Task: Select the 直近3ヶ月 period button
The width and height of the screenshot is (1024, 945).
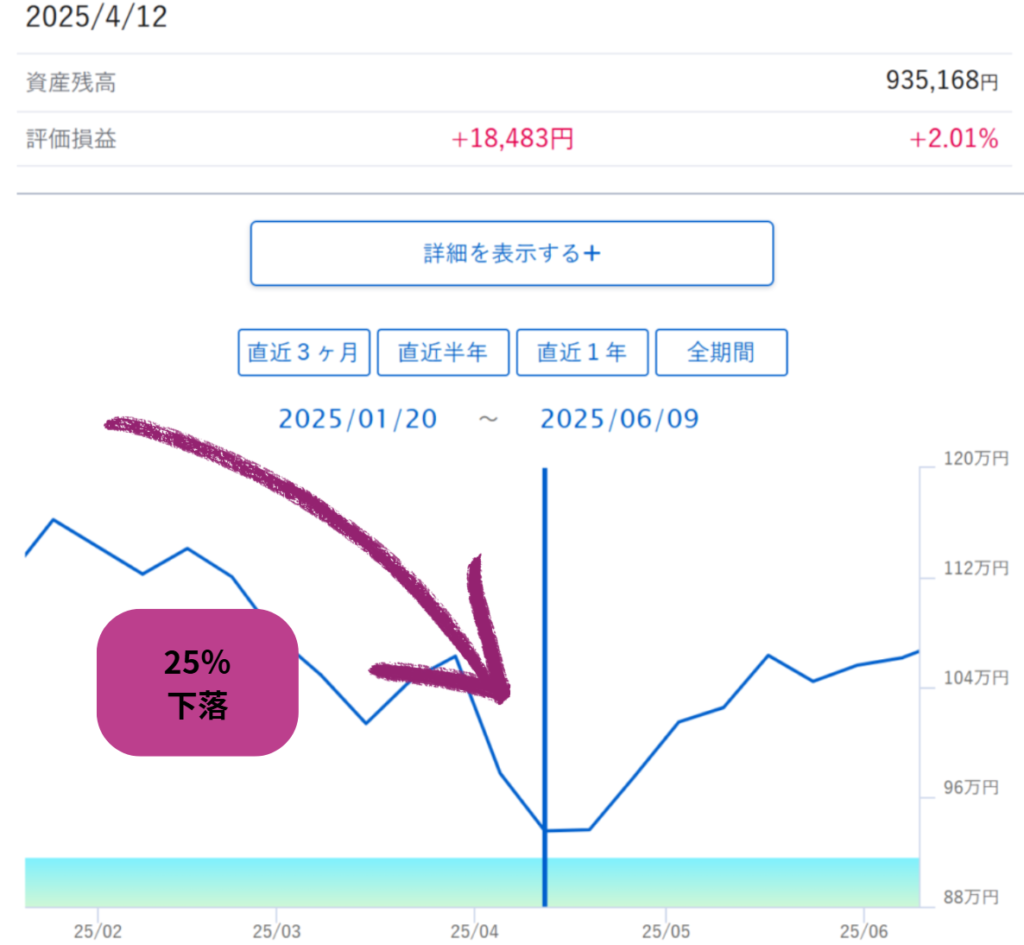Action: tap(304, 353)
